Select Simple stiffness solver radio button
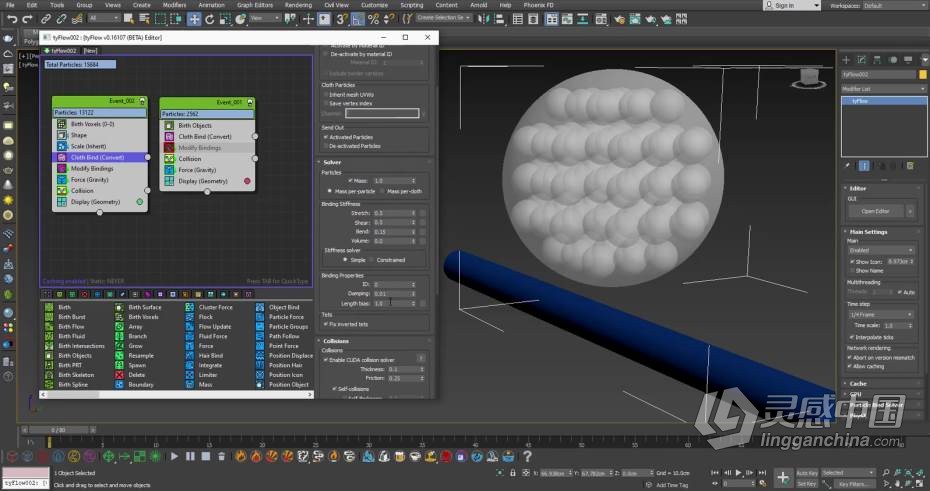930x491 pixels. coord(345,260)
